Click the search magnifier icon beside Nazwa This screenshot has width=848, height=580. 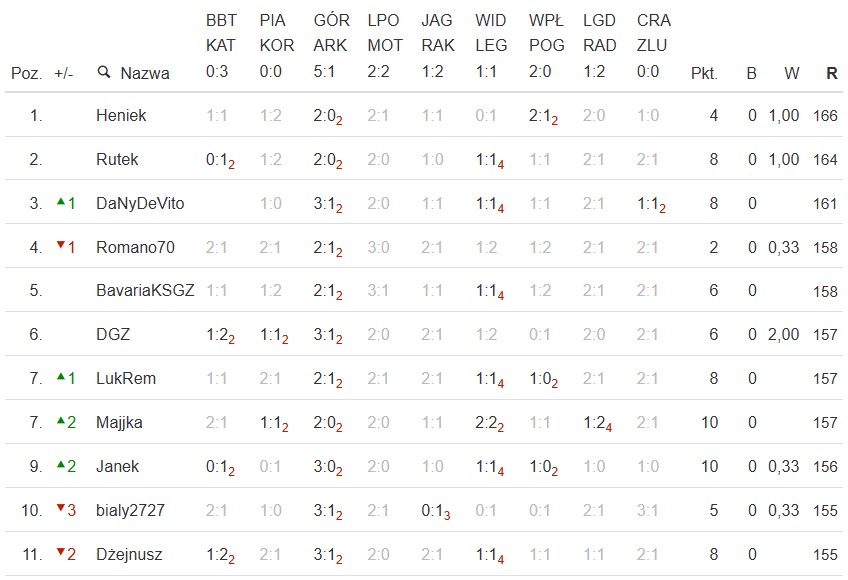pyautogui.click(x=104, y=73)
